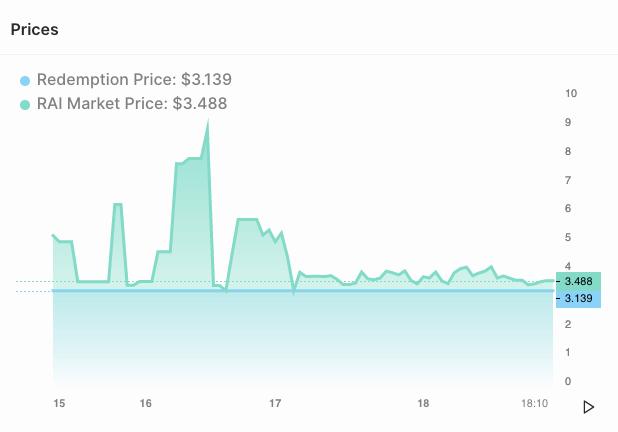
Task: Click date label 15 on time axis
Action: 59,403
